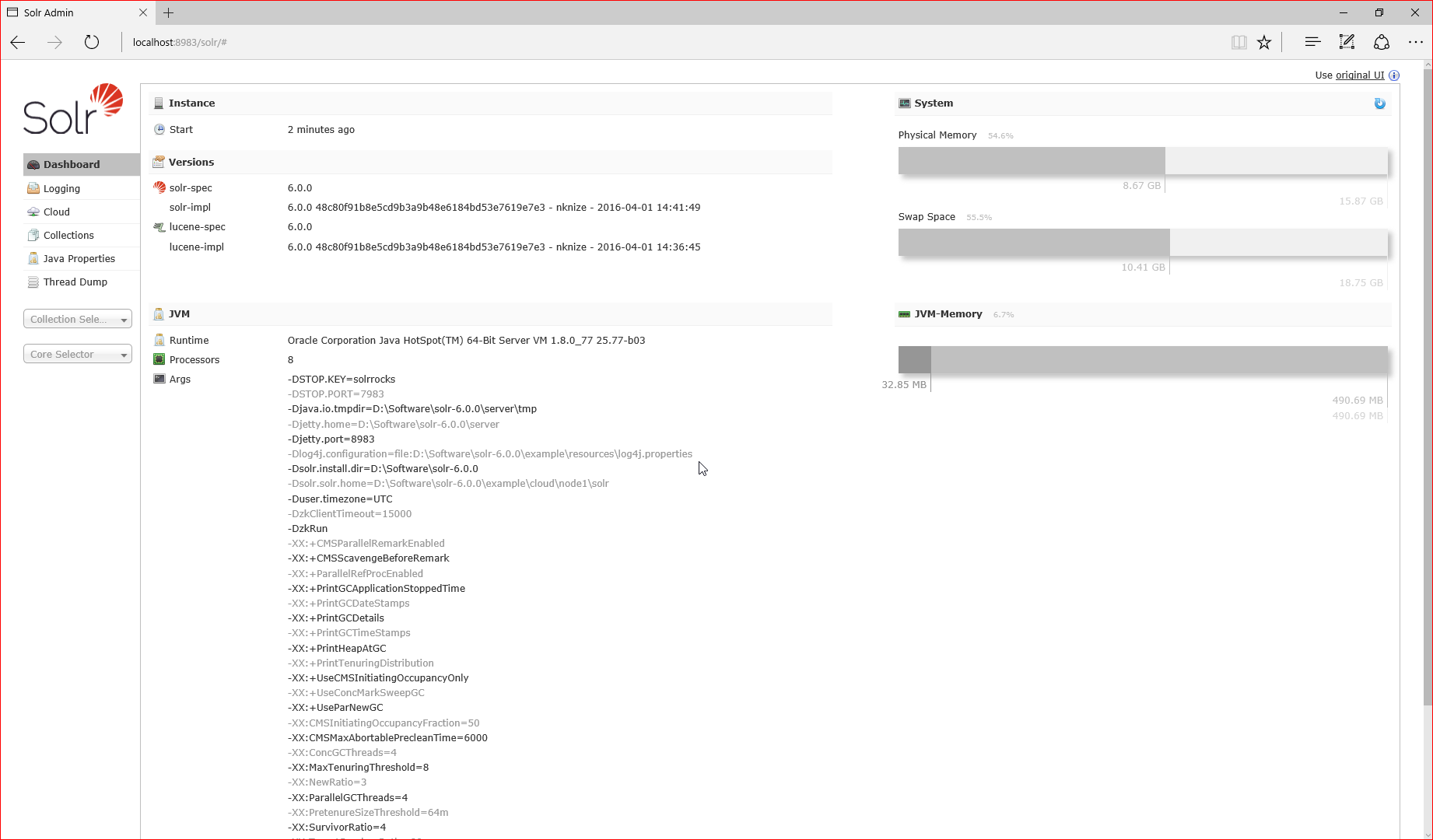Select the Dashboard icon in the sidebar
Viewport: 1433px width, 840px height.
point(34,164)
